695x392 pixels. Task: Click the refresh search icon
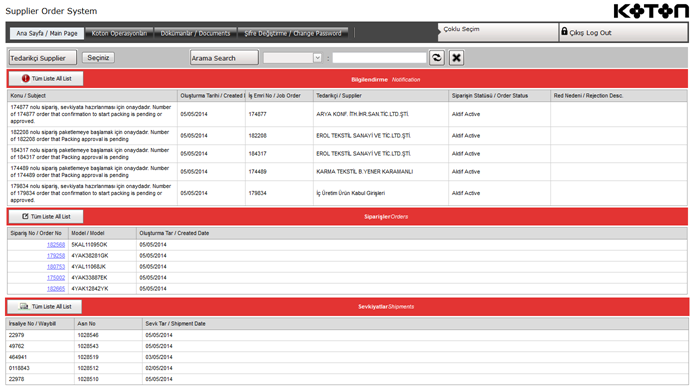pyautogui.click(x=437, y=58)
